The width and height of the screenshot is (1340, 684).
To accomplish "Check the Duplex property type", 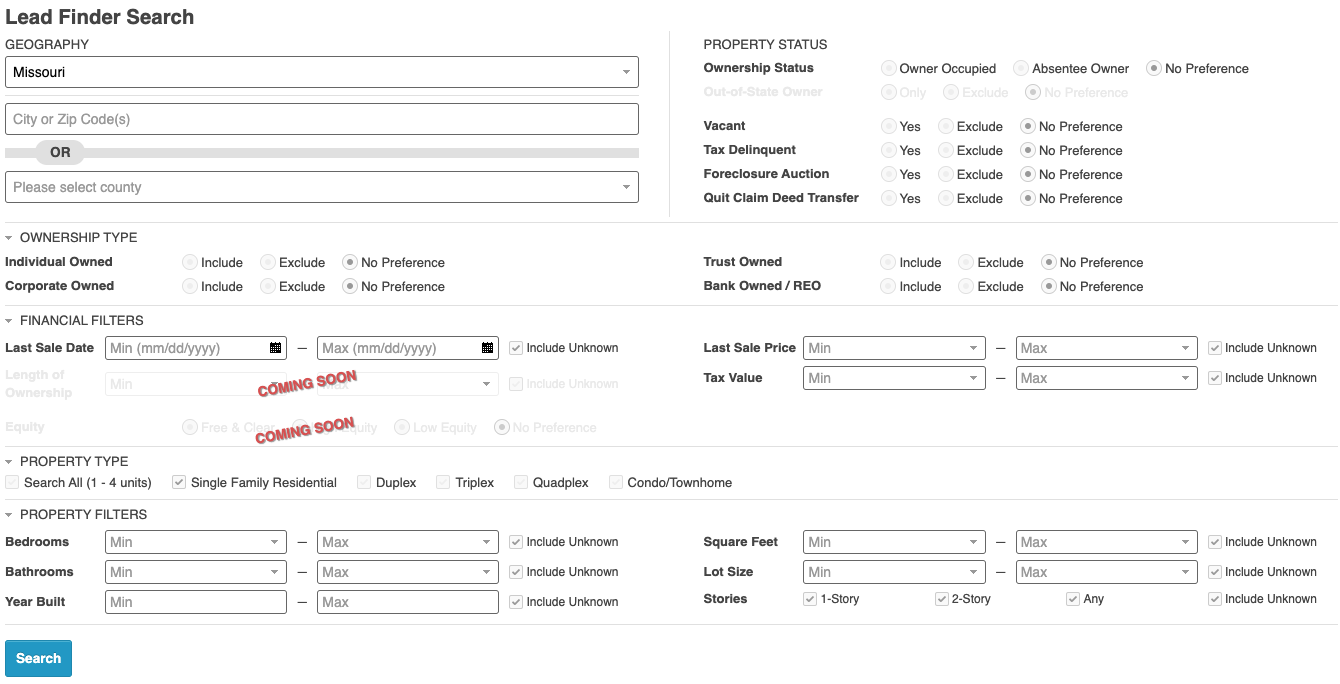I will (364, 482).
